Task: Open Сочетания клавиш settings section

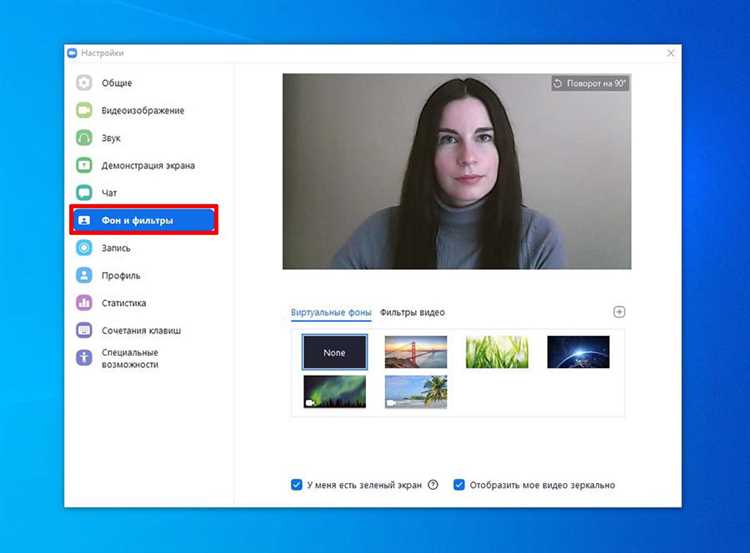Action: click(x=140, y=330)
